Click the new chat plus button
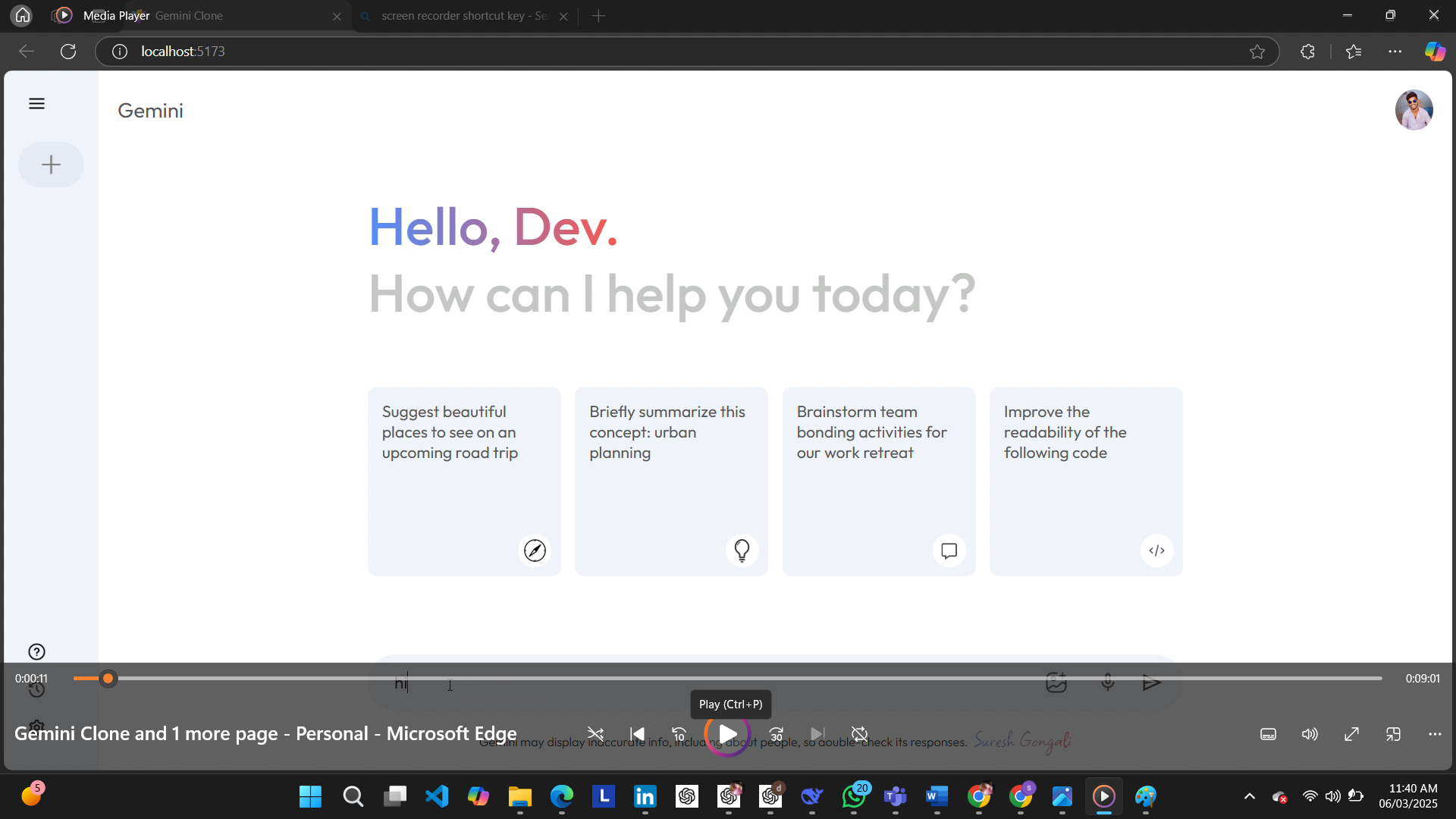Viewport: 1456px width, 819px height. [x=51, y=165]
